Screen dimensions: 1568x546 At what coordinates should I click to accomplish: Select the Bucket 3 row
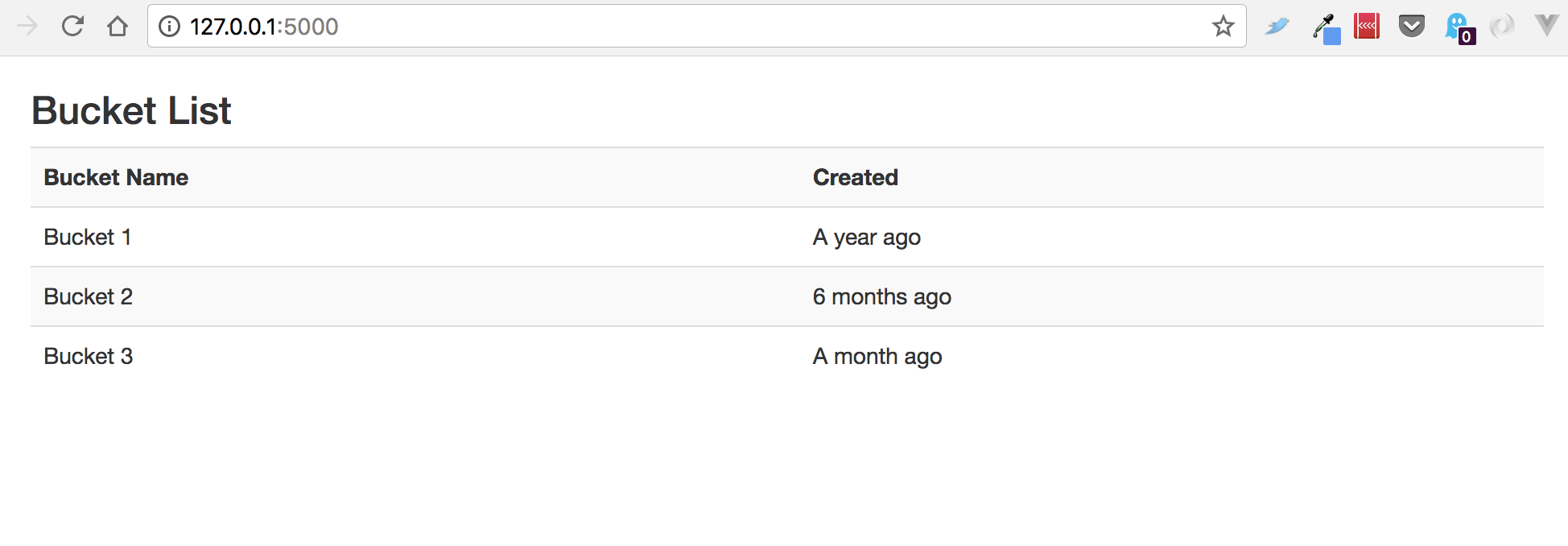[x=787, y=356]
